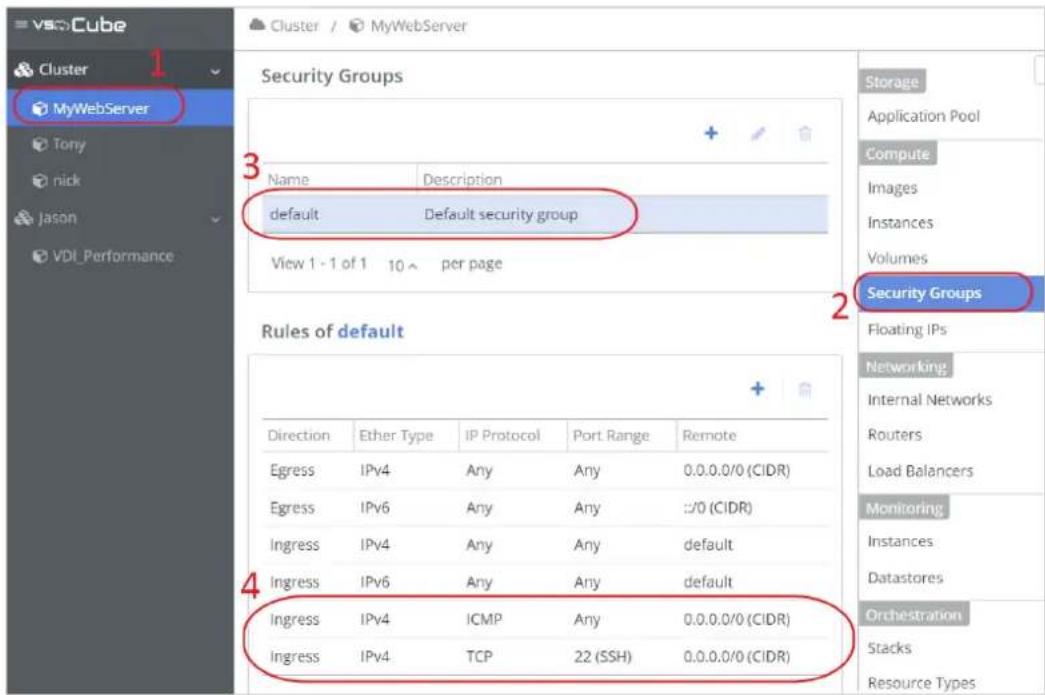This screenshot has width=1045, height=695.
Task: Sort rules by Port Range header
Action: pos(610,436)
